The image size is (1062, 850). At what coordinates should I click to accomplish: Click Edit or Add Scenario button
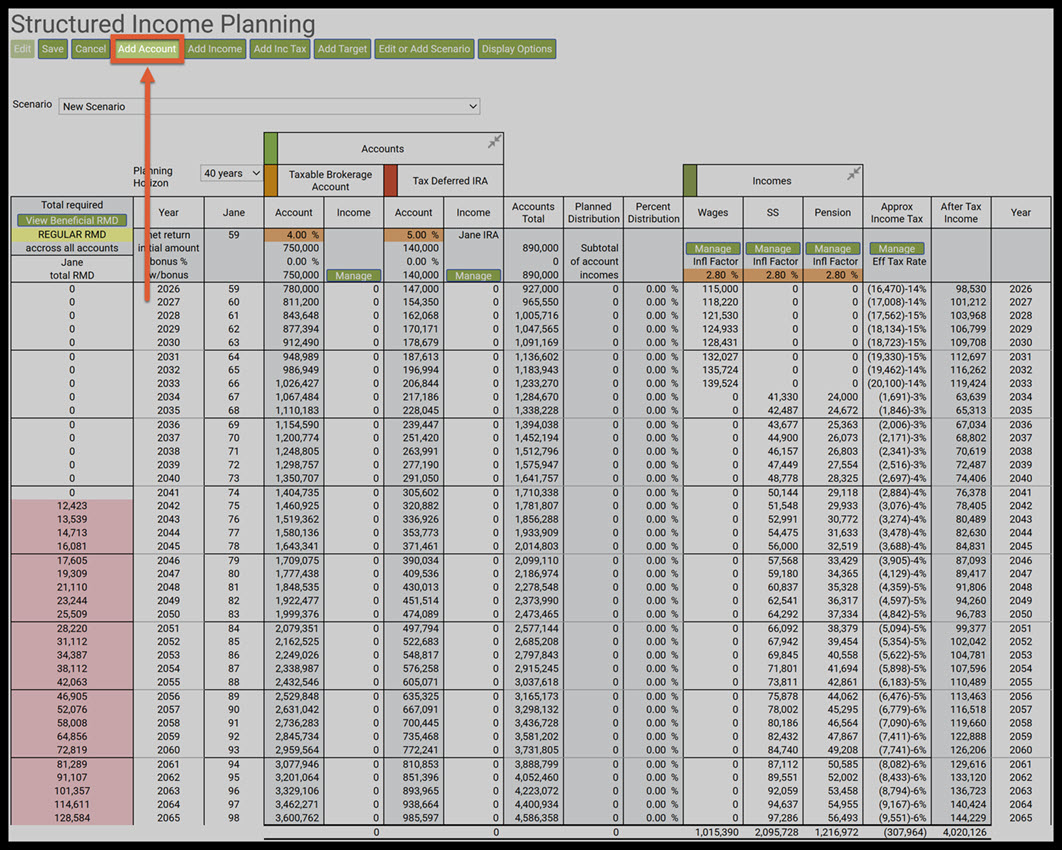coord(424,49)
